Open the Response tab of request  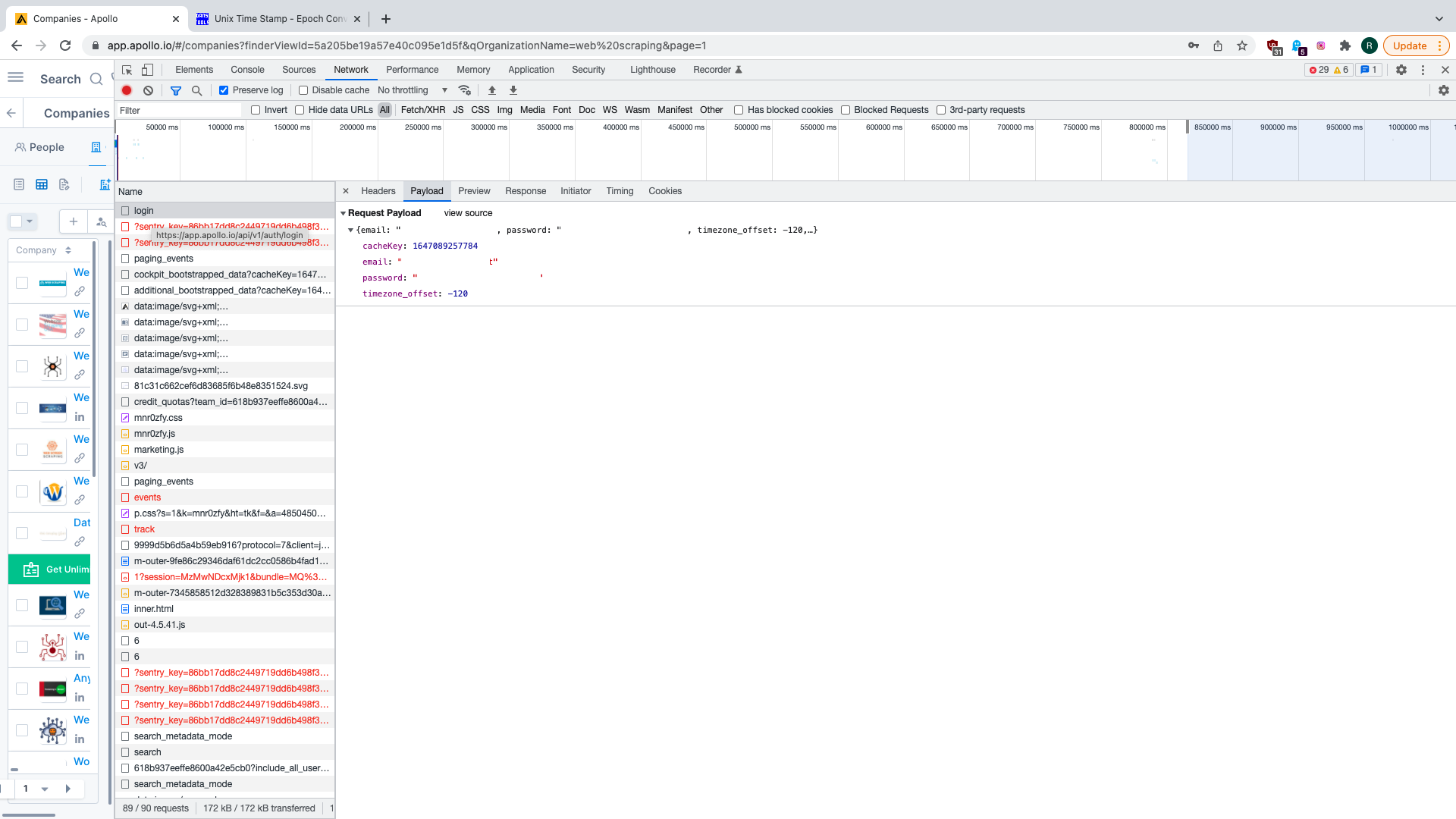(x=526, y=191)
